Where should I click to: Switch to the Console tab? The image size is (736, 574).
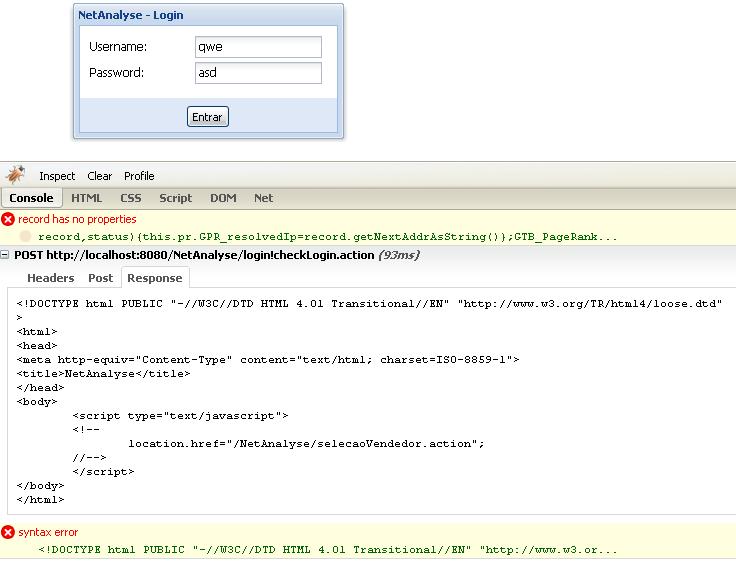pos(31,198)
